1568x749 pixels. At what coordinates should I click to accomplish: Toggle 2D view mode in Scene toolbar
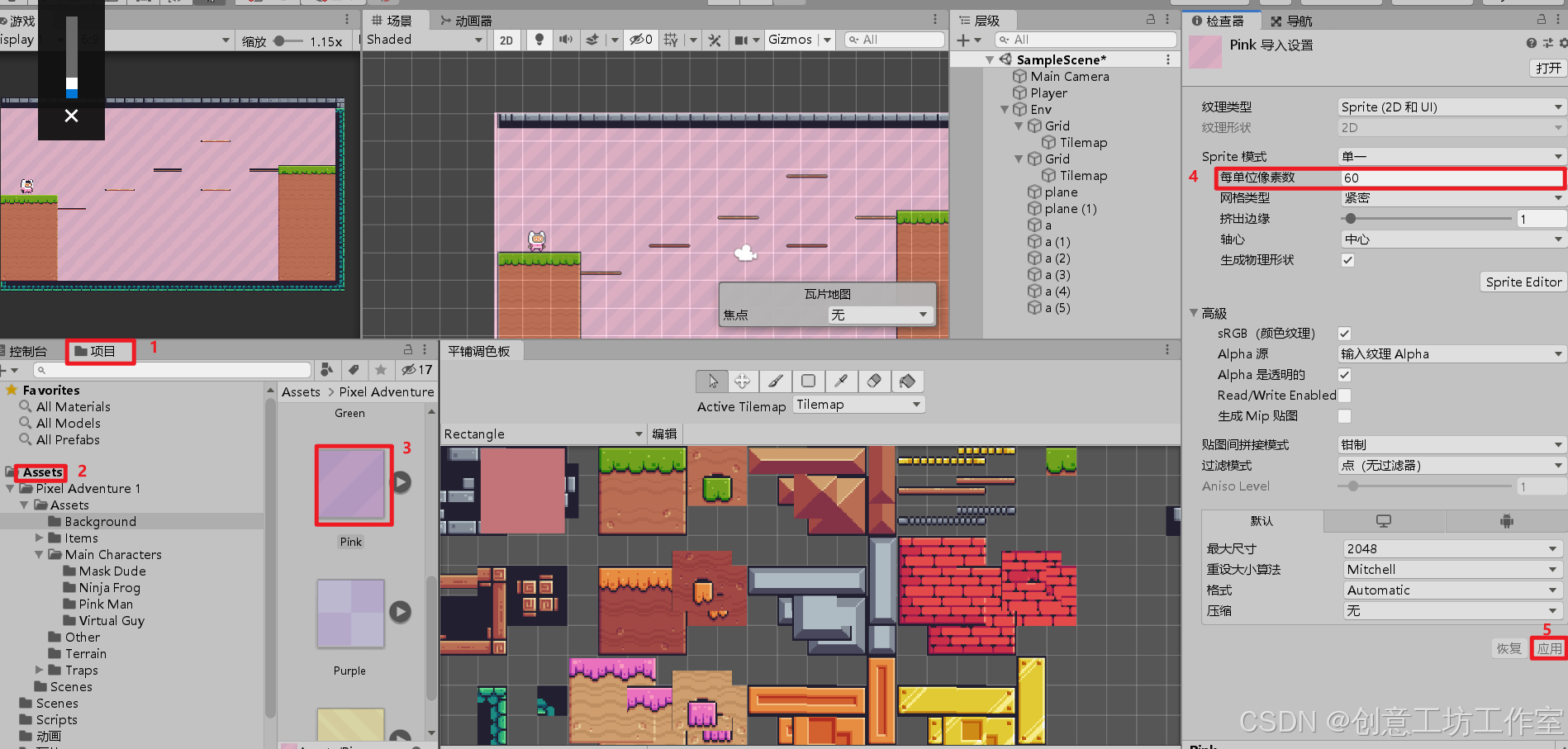506,40
